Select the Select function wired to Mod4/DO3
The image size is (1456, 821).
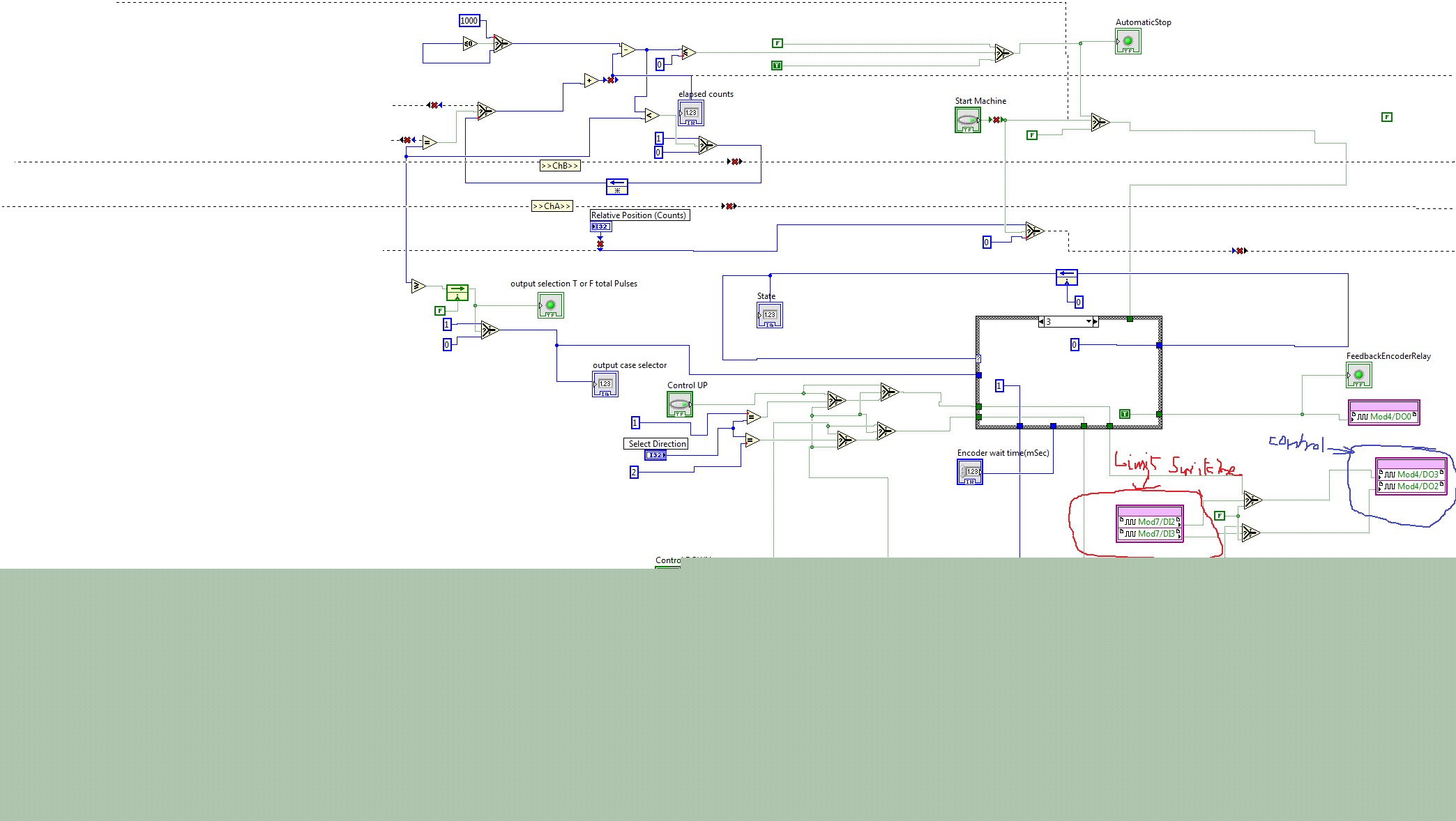click(1252, 500)
